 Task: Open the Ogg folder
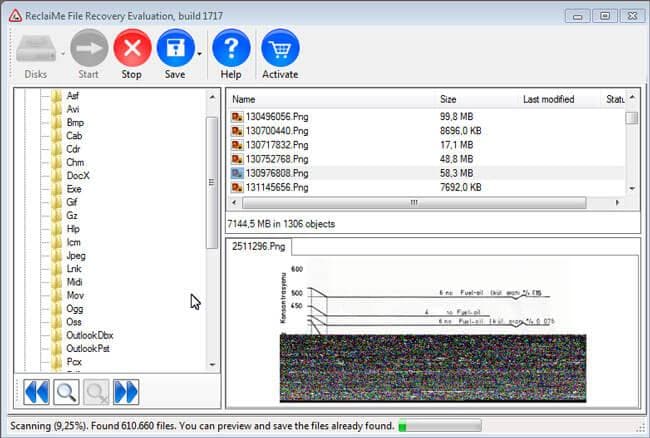pos(67,308)
